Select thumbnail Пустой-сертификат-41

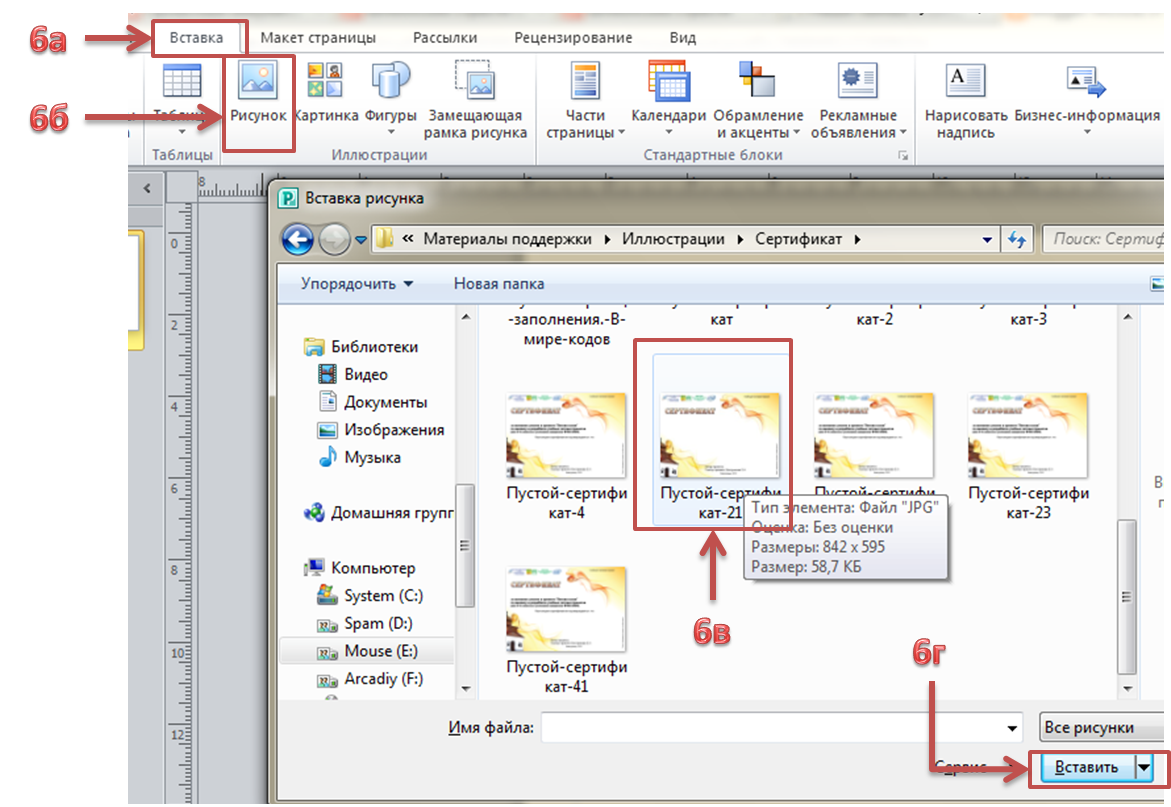click(566, 629)
